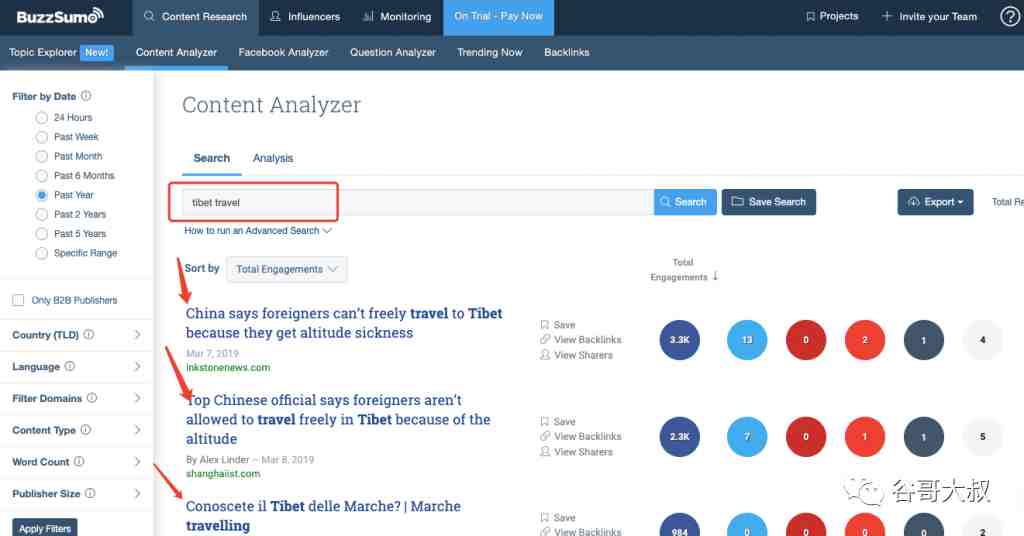Click the Filter Domains info icon
1024x536 pixels.
[92, 398]
